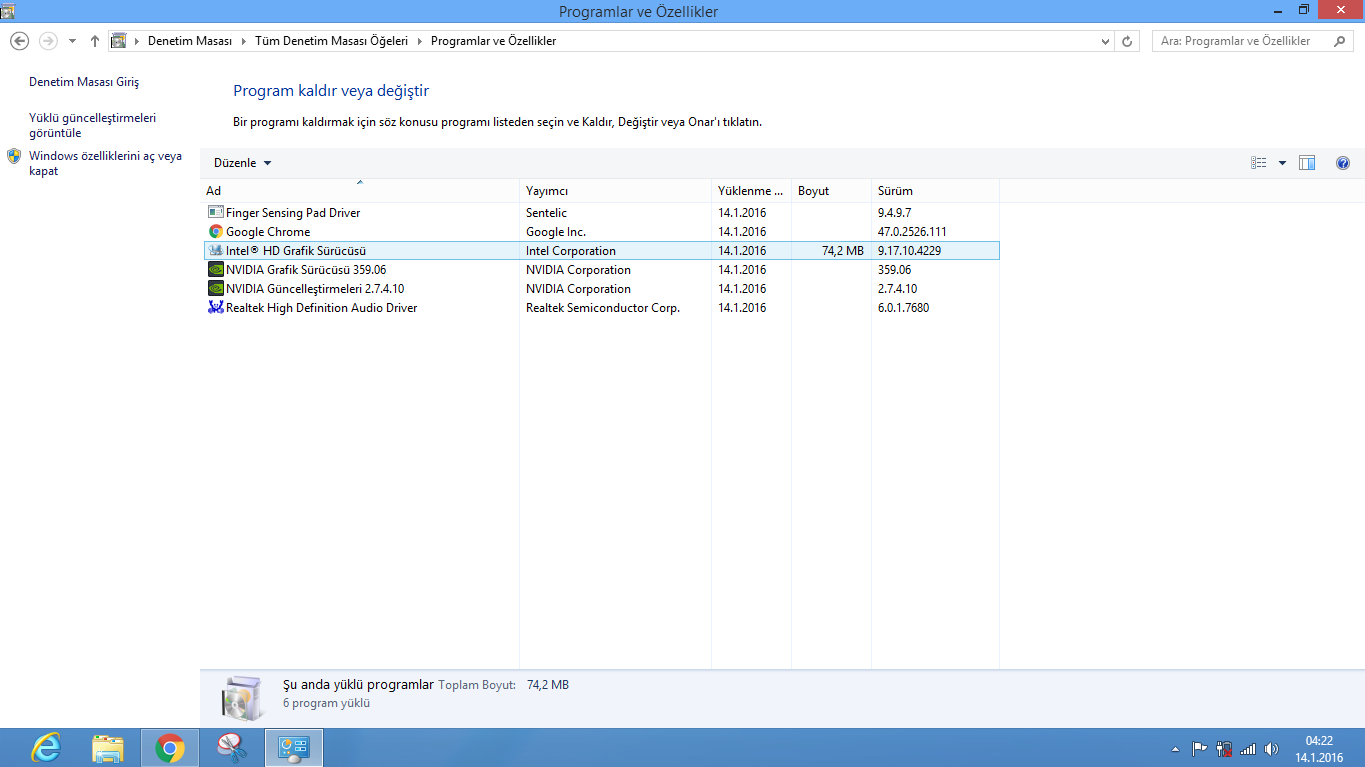Open recent locations dropdown beside forward button
Viewport: 1365px width, 767px height.
click(72, 41)
